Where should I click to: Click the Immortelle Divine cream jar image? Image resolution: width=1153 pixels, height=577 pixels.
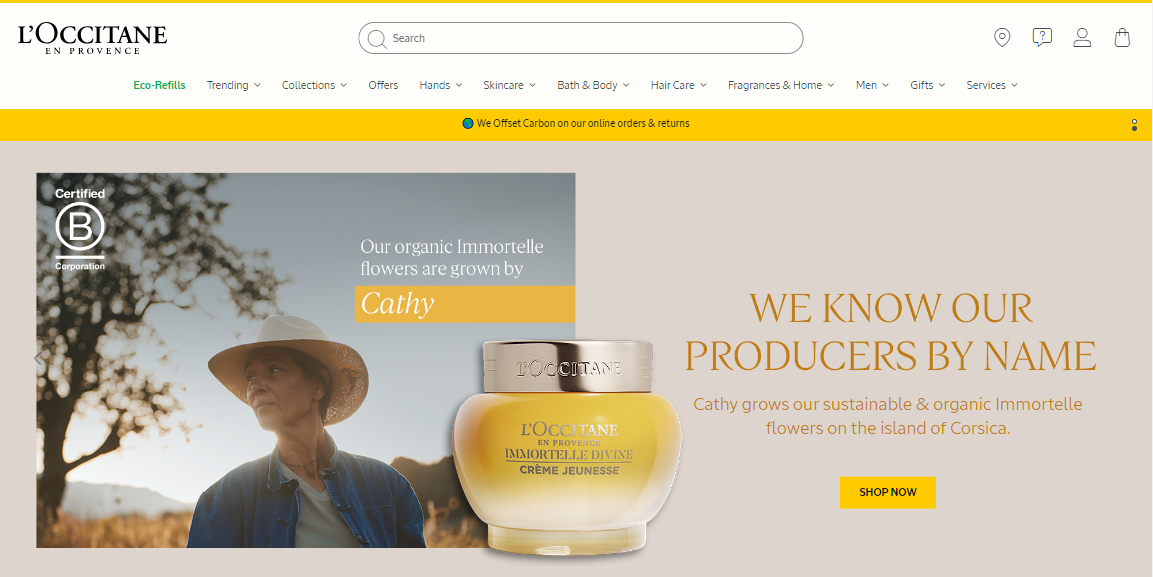click(566, 448)
